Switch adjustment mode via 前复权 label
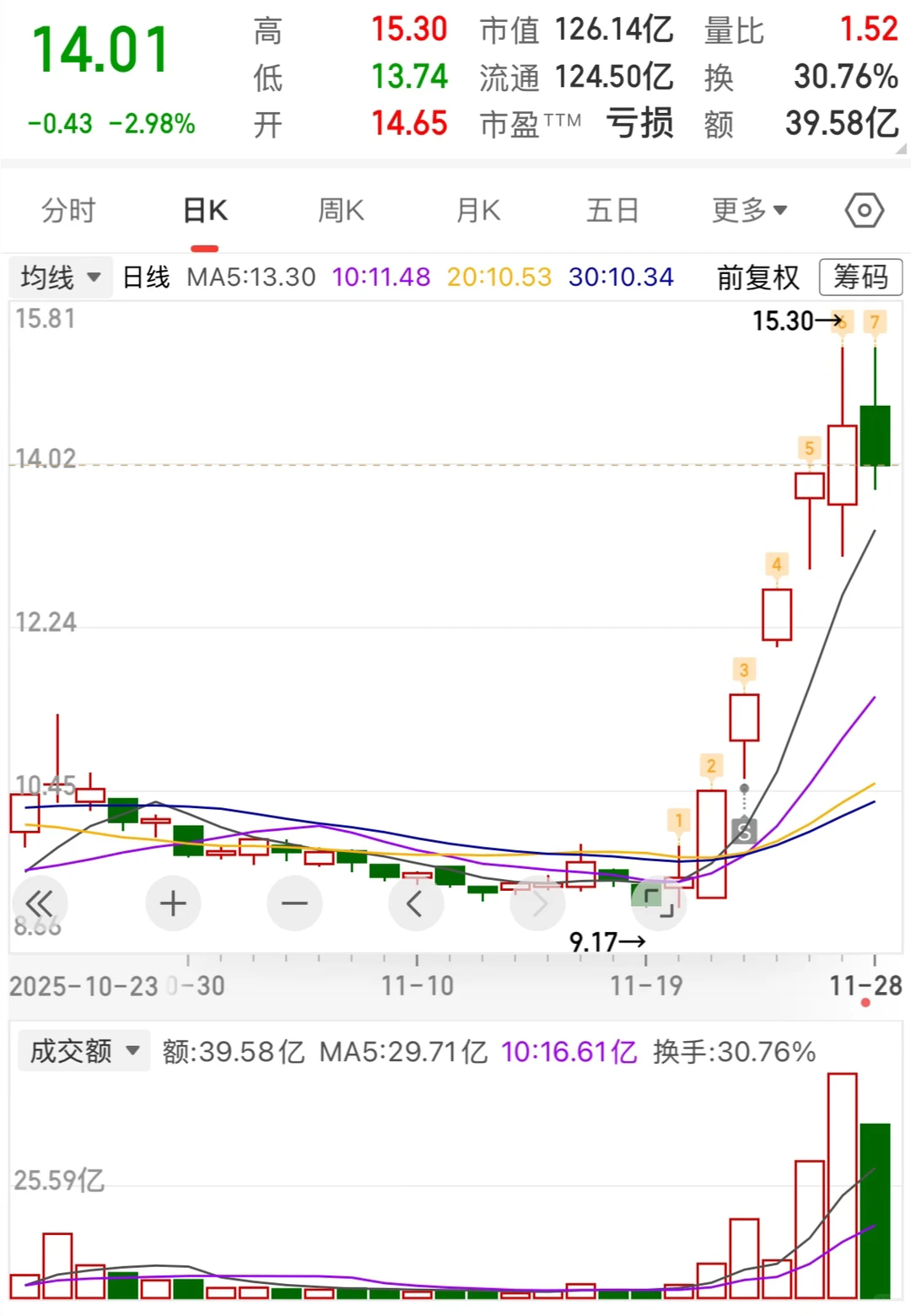The width and height of the screenshot is (911, 1316). (x=757, y=278)
